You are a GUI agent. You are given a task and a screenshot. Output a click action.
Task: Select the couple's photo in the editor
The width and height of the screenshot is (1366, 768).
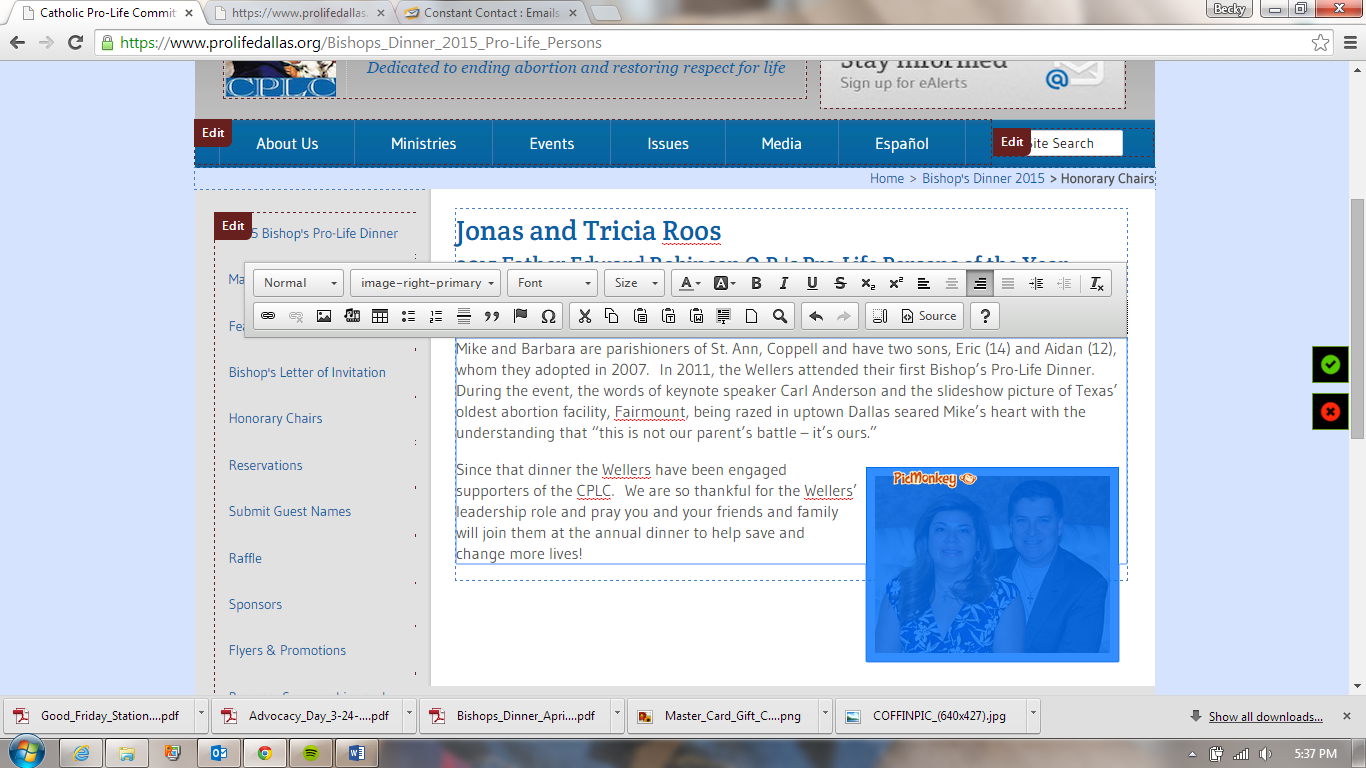click(992, 564)
